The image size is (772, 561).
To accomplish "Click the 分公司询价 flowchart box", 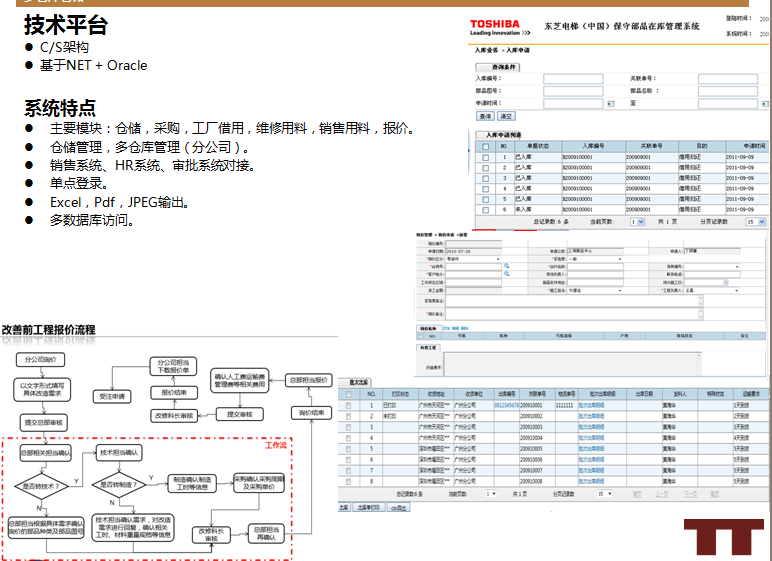I will tap(40, 360).
